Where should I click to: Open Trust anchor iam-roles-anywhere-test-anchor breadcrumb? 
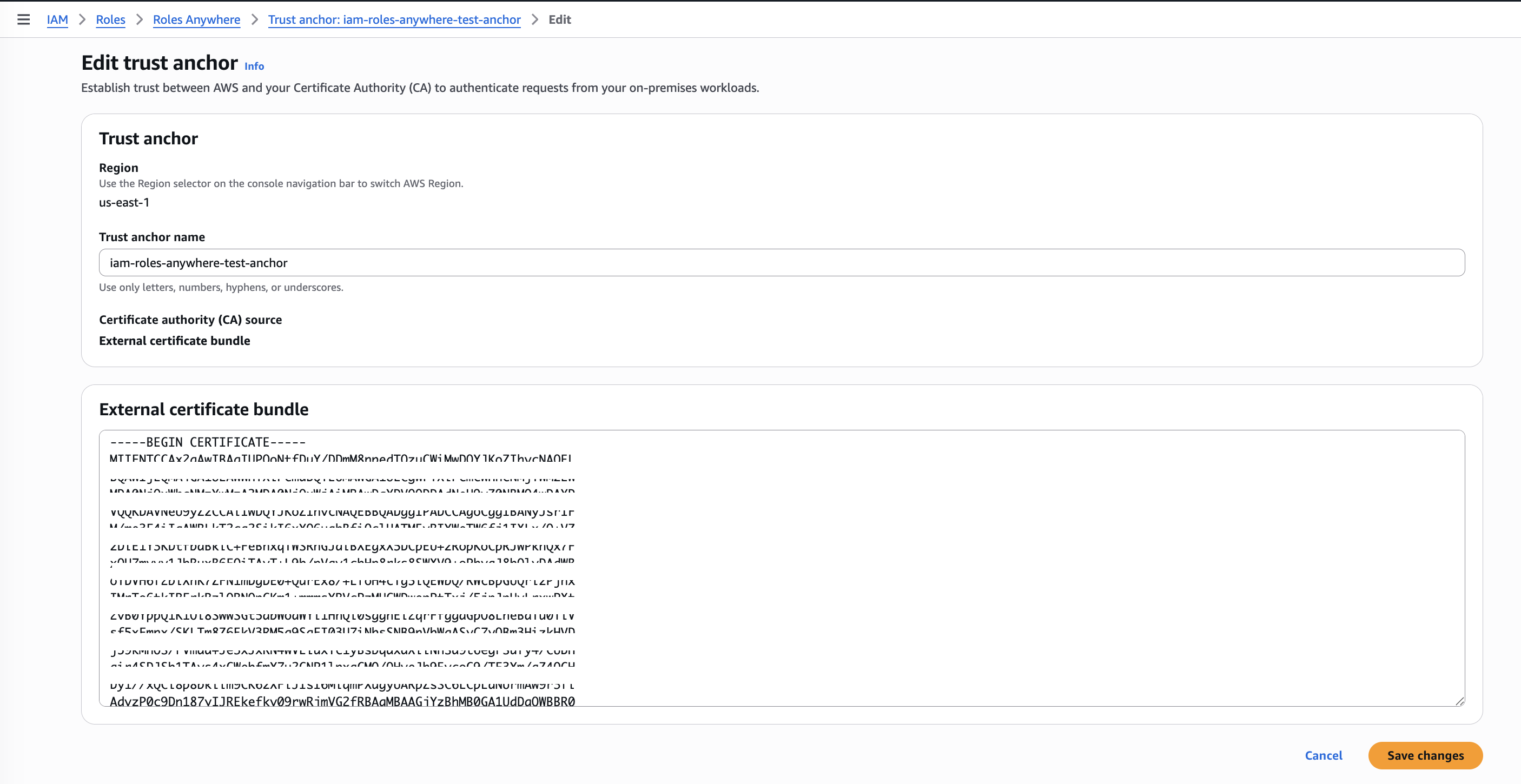394,19
